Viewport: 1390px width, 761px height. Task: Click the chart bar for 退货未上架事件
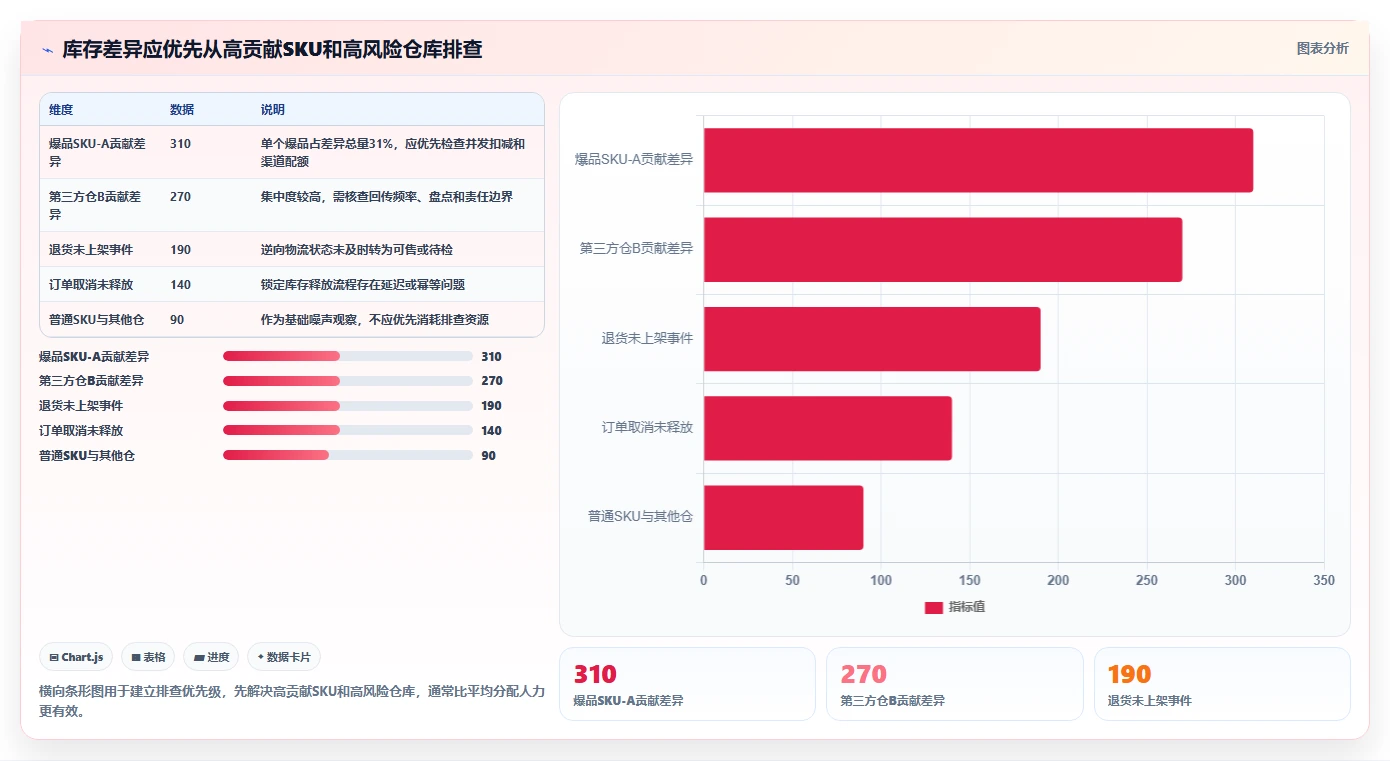872,339
